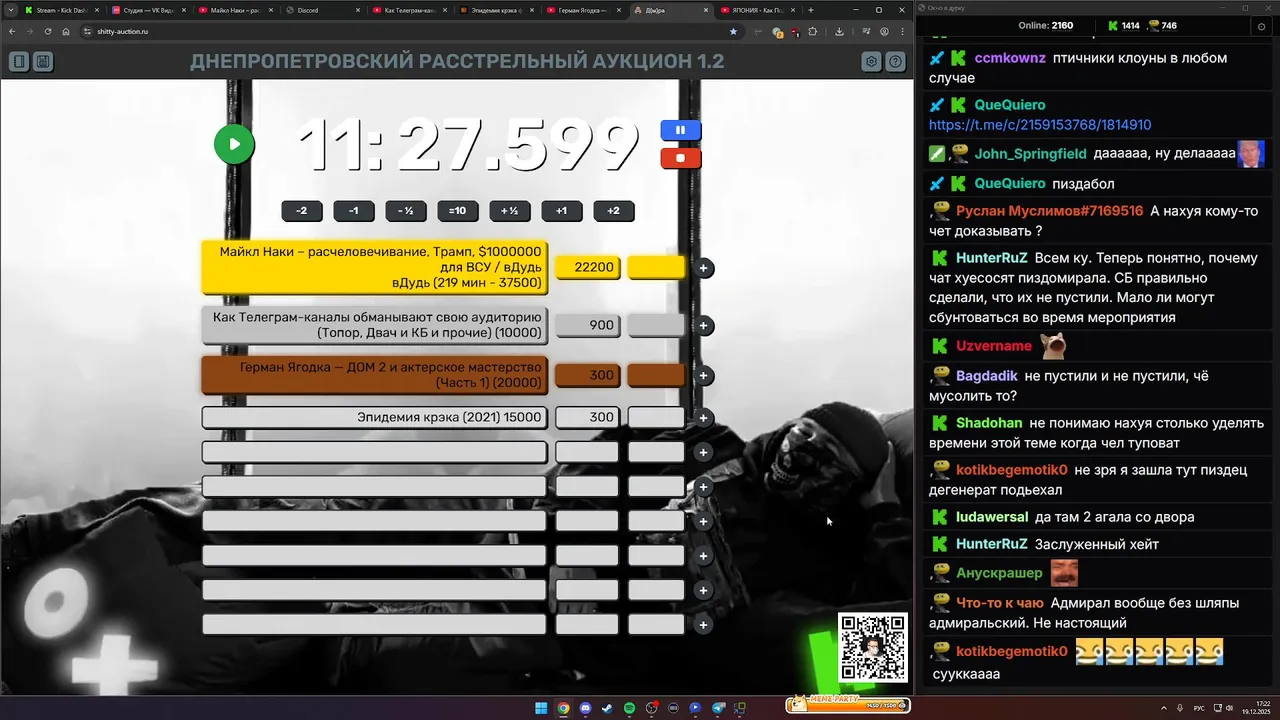Open a new browser tab

pos(811,10)
